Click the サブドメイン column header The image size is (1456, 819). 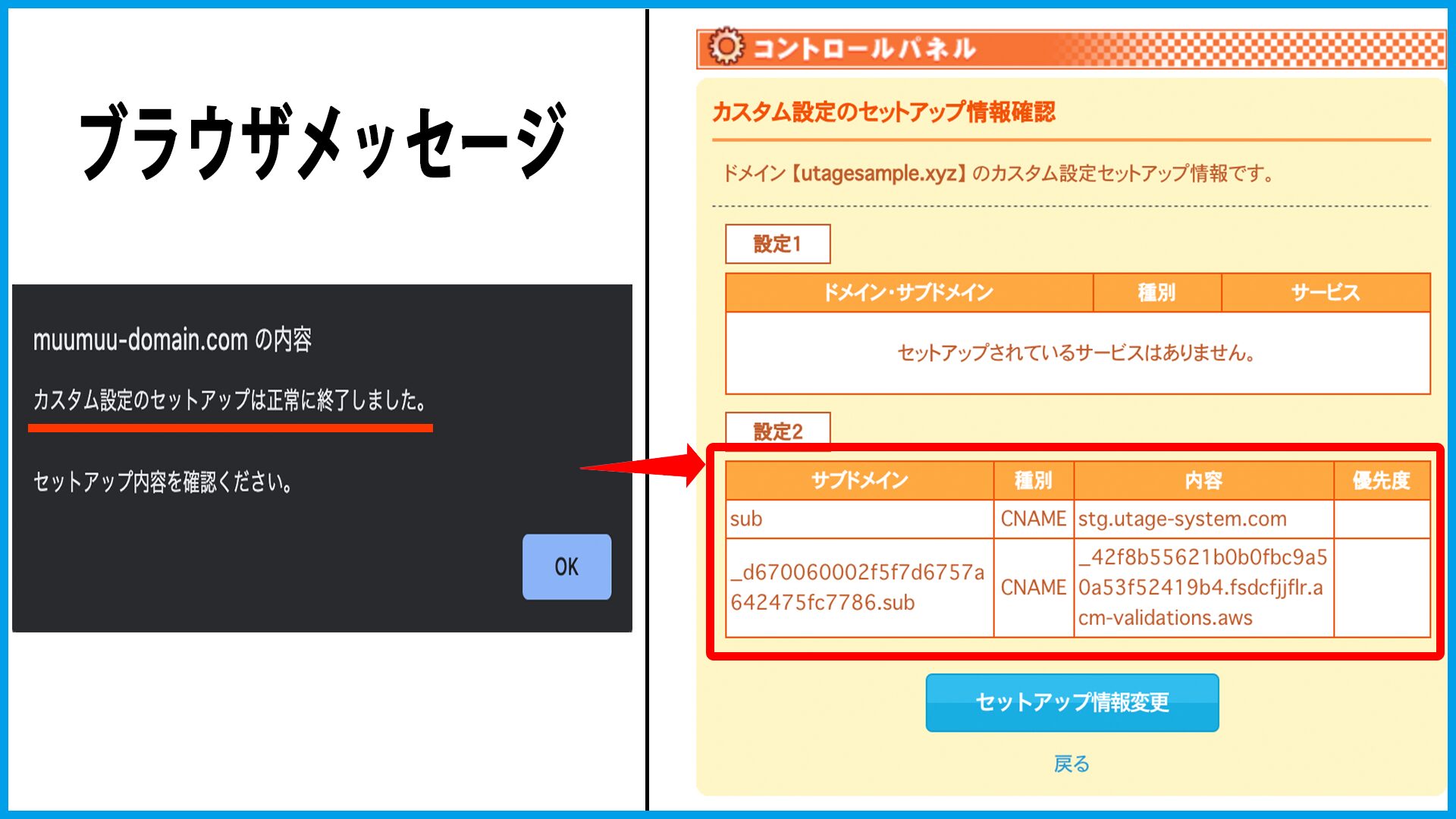point(859,480)
